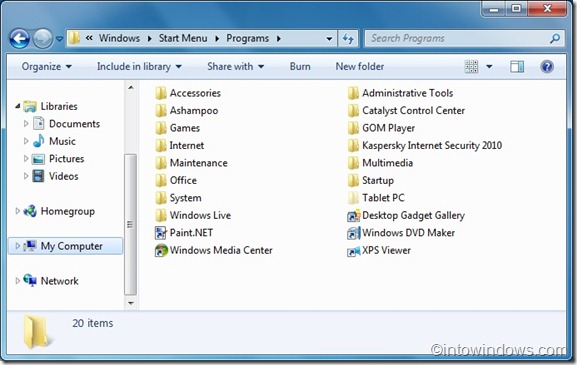Select the Catalyst Control Center folder
The image size is (577, 365).
[406, 110]
